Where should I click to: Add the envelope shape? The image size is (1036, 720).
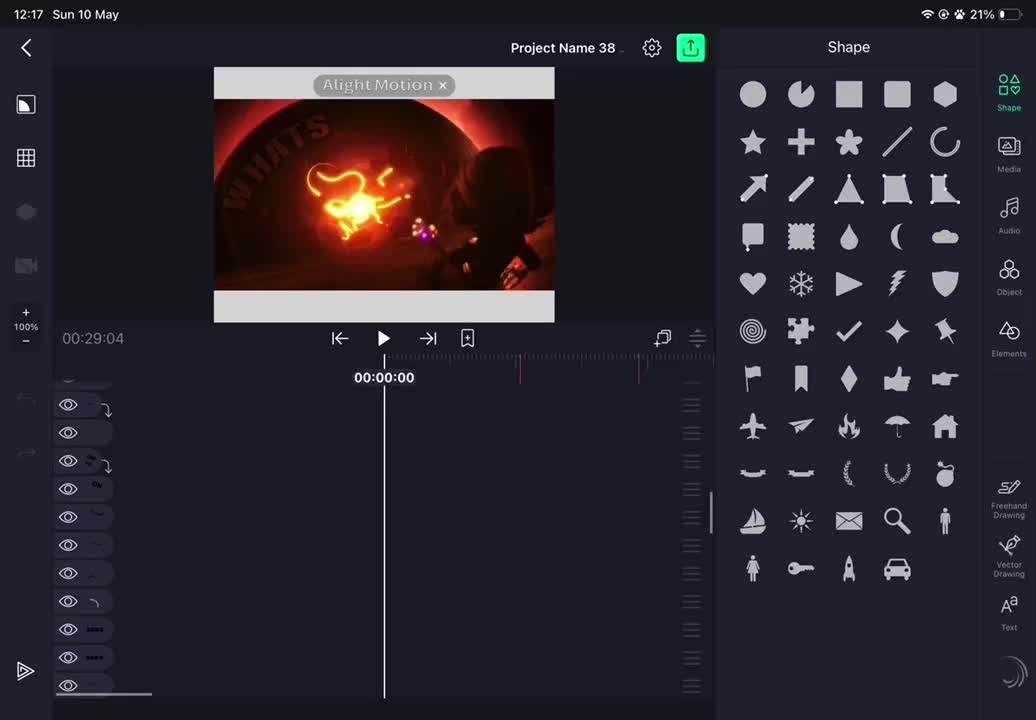848,521
